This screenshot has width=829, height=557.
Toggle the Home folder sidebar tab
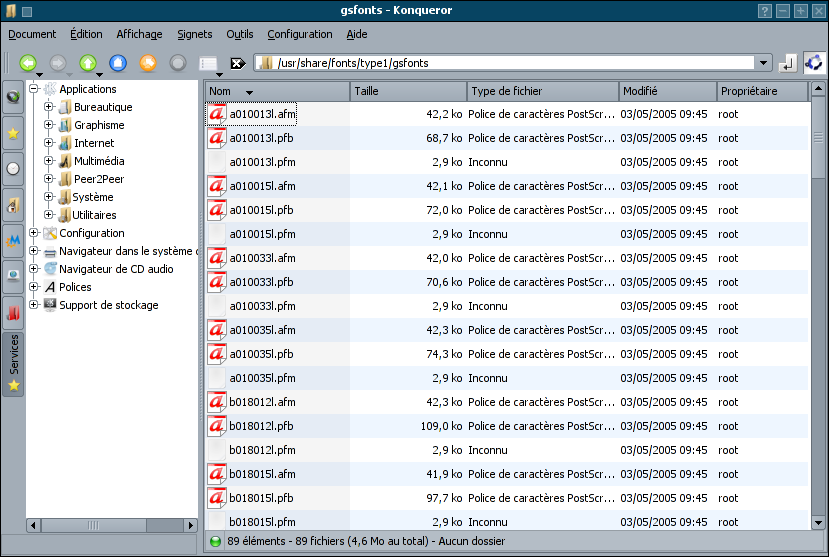13,205
